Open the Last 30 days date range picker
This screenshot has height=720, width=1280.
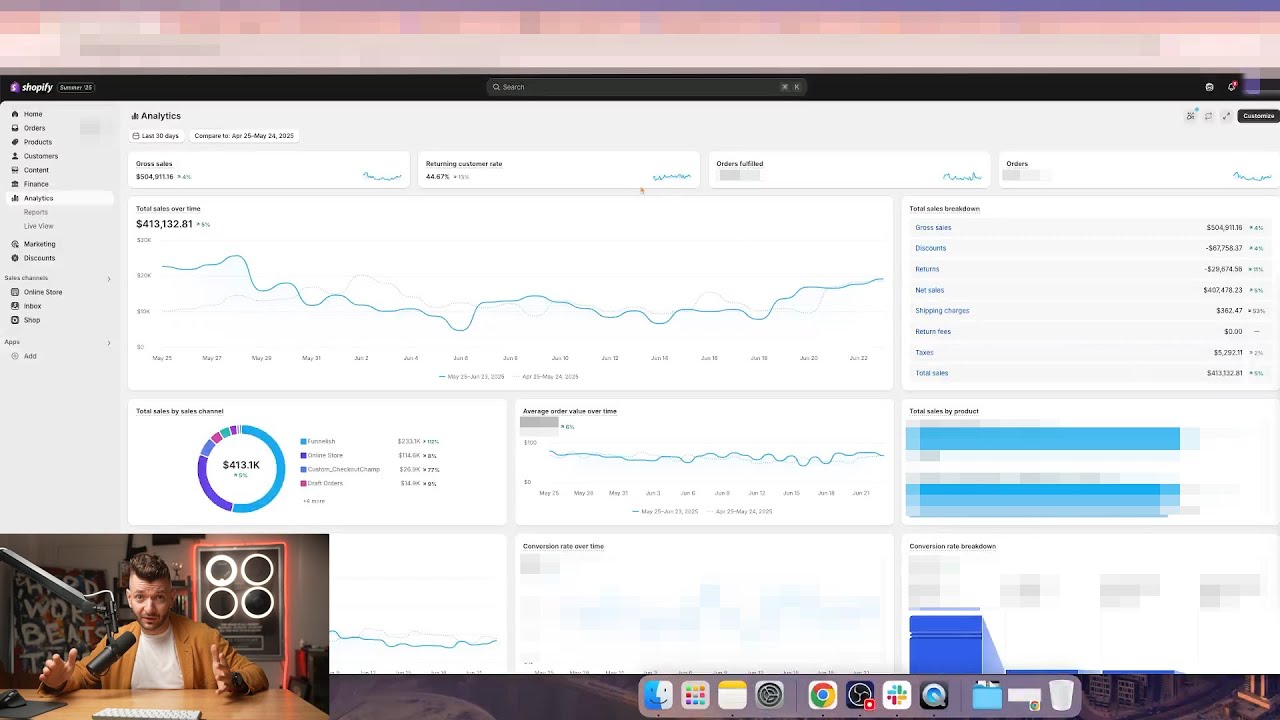(x=156, y=136)
